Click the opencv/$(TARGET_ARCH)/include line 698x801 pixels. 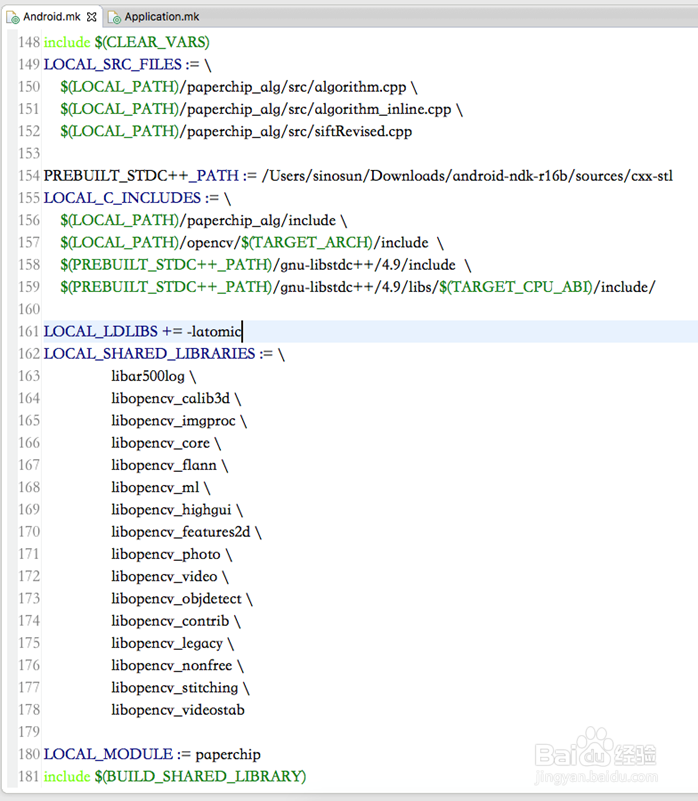click(x=252, y=242)
